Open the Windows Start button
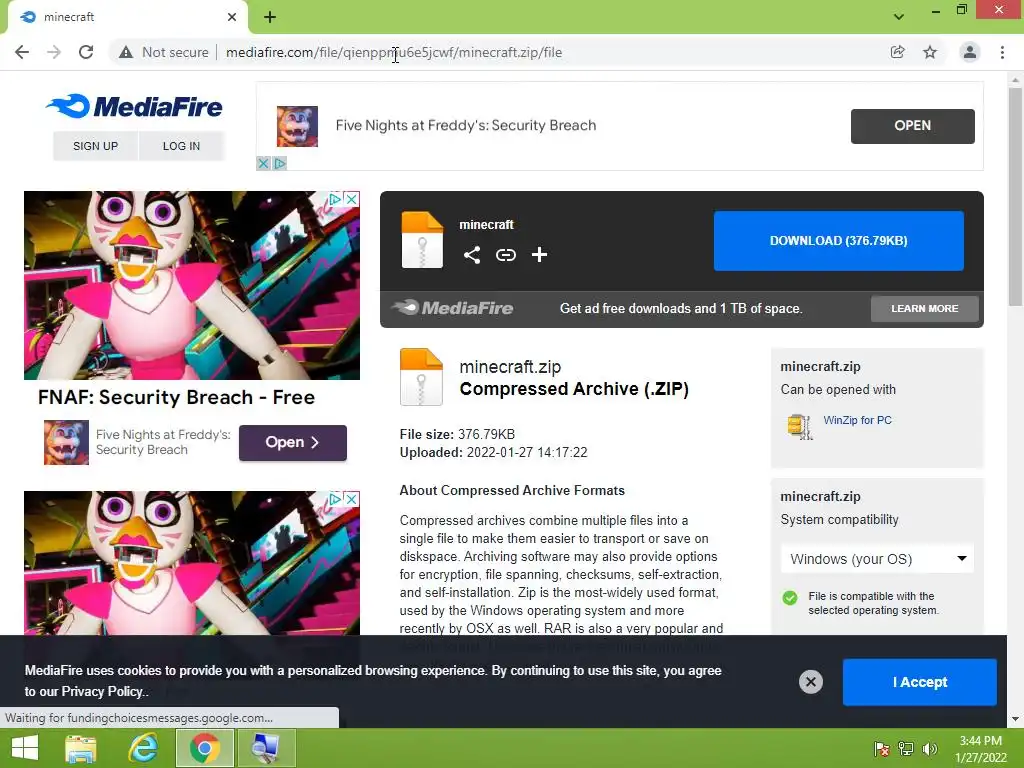This screenshot has width=1024, height=768. pyautogui.click(x=25, y=748)
